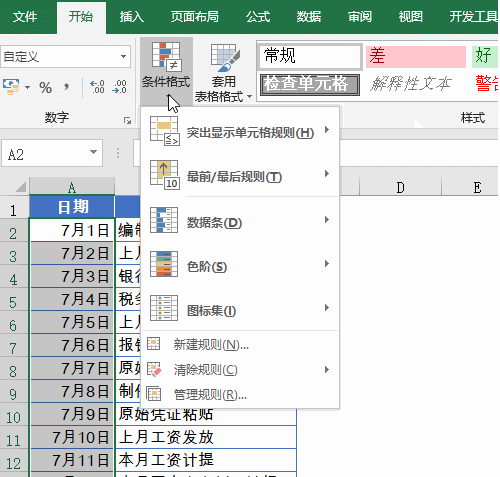
Task: Select cell containing 7月10日
Action: coord(72,437)
